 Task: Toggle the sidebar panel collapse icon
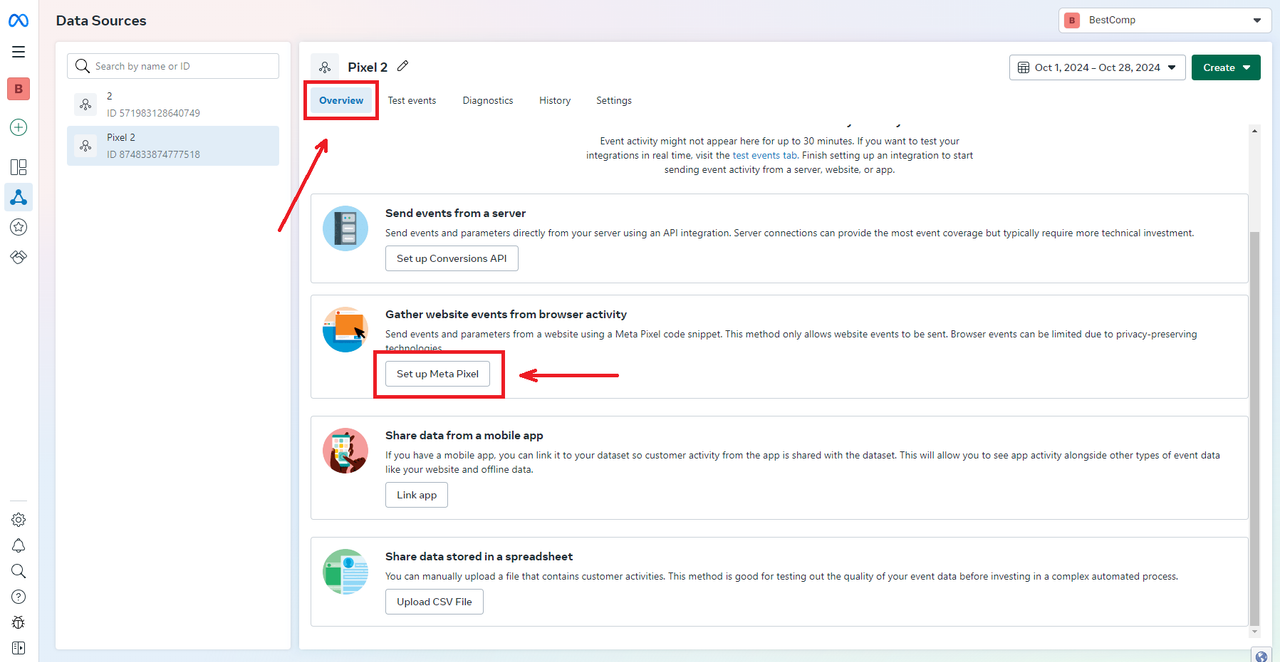pos(18,648)
